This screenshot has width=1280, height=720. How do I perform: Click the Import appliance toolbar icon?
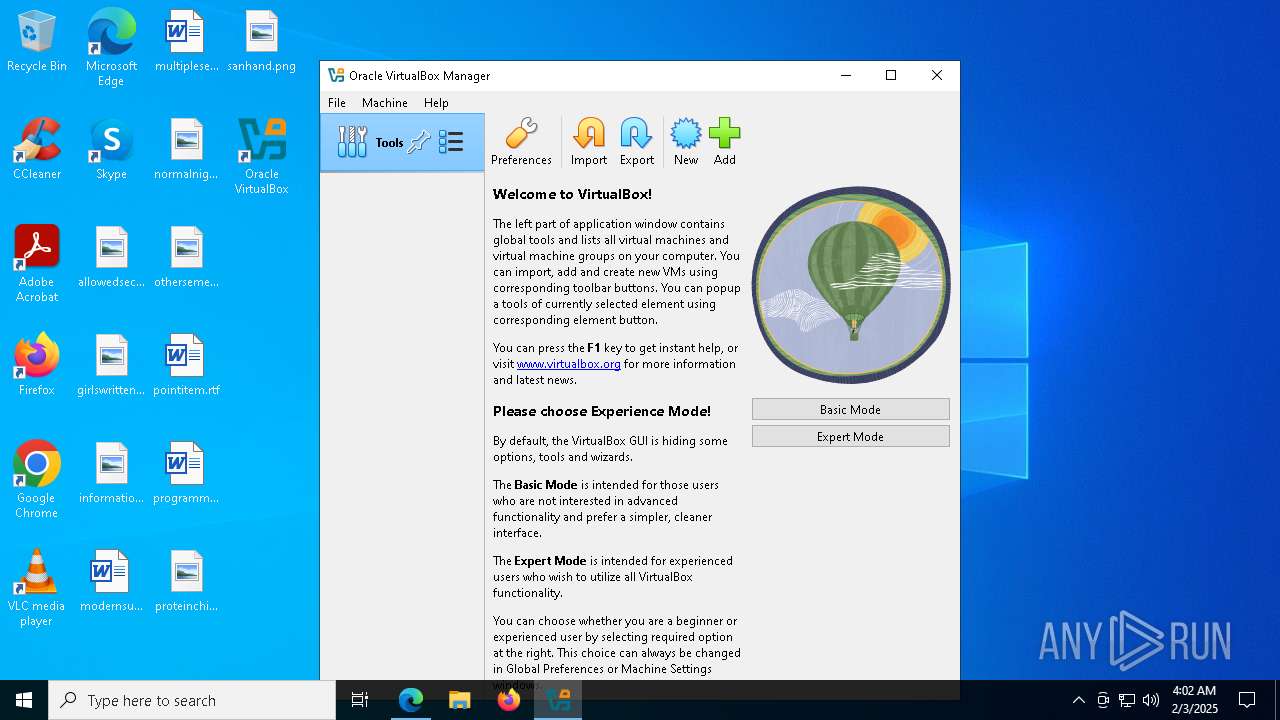(x=589, y=142)
